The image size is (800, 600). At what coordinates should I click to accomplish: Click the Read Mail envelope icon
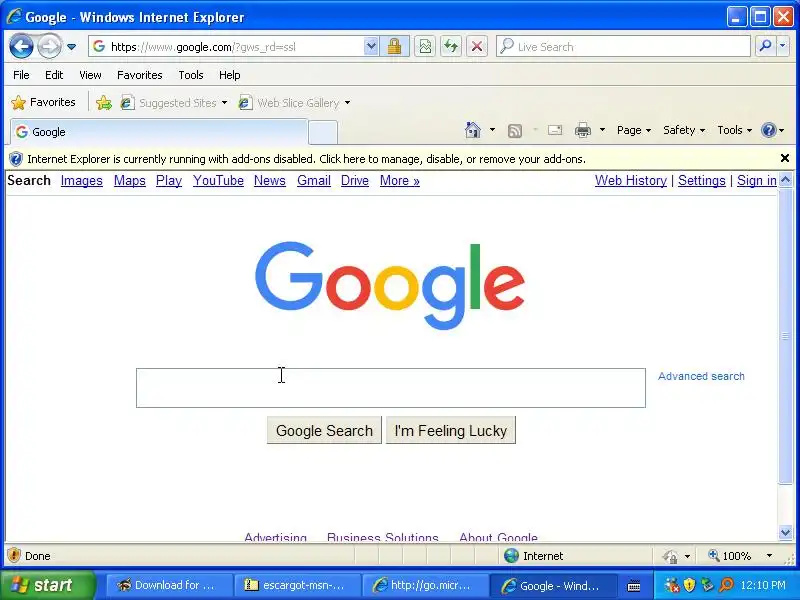[x=555, y=130]
